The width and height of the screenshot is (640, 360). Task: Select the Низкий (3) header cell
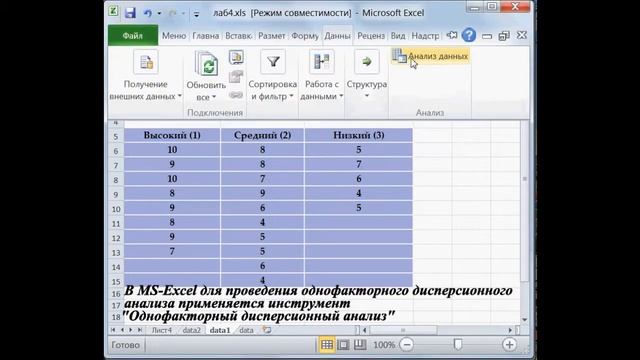tap(359, 136)
